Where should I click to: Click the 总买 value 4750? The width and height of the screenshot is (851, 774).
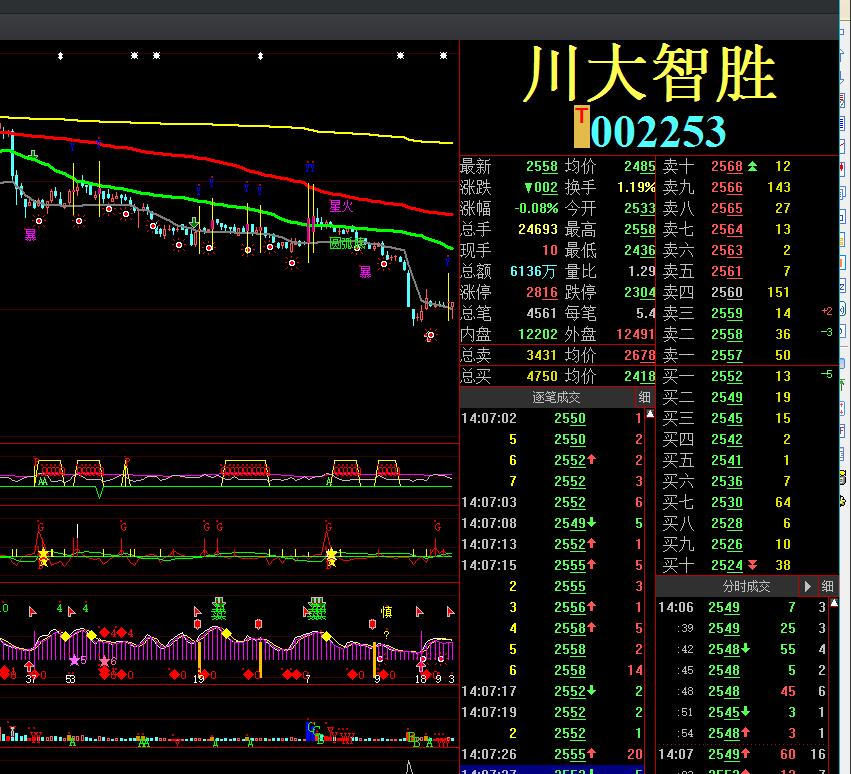point(542,377)
